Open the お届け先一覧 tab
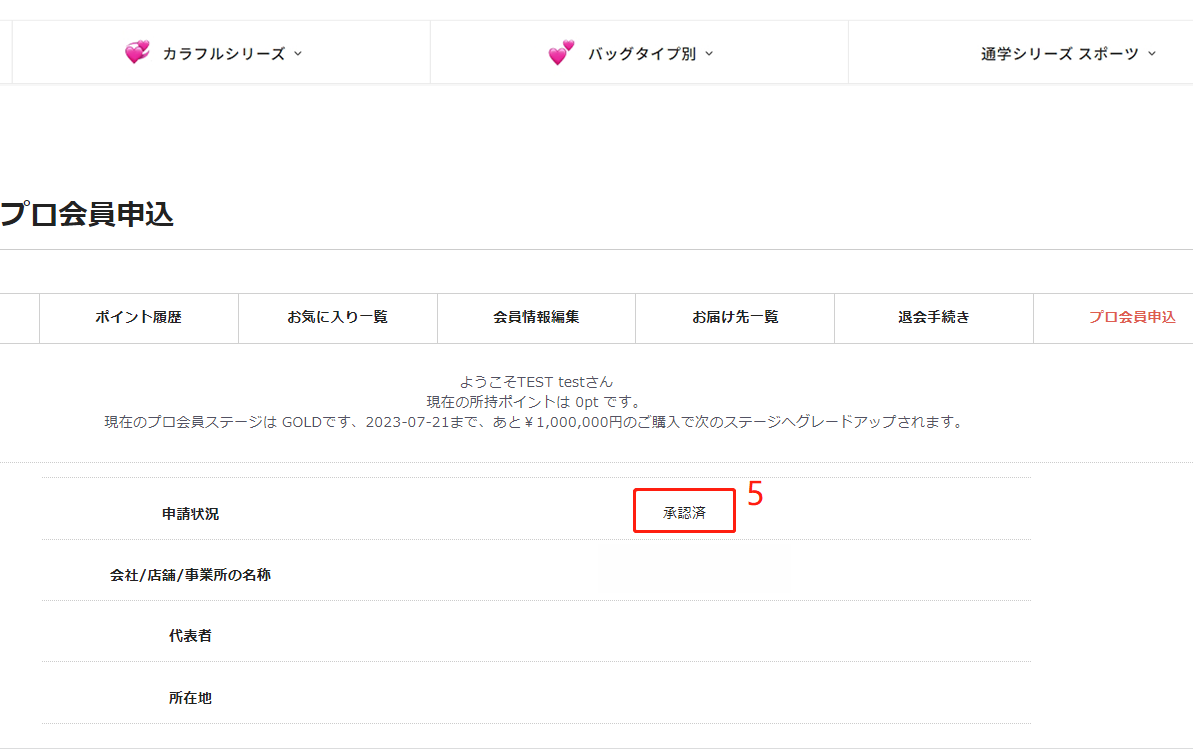The height and width of the screenshot is (750, 1193). (735, 317)
